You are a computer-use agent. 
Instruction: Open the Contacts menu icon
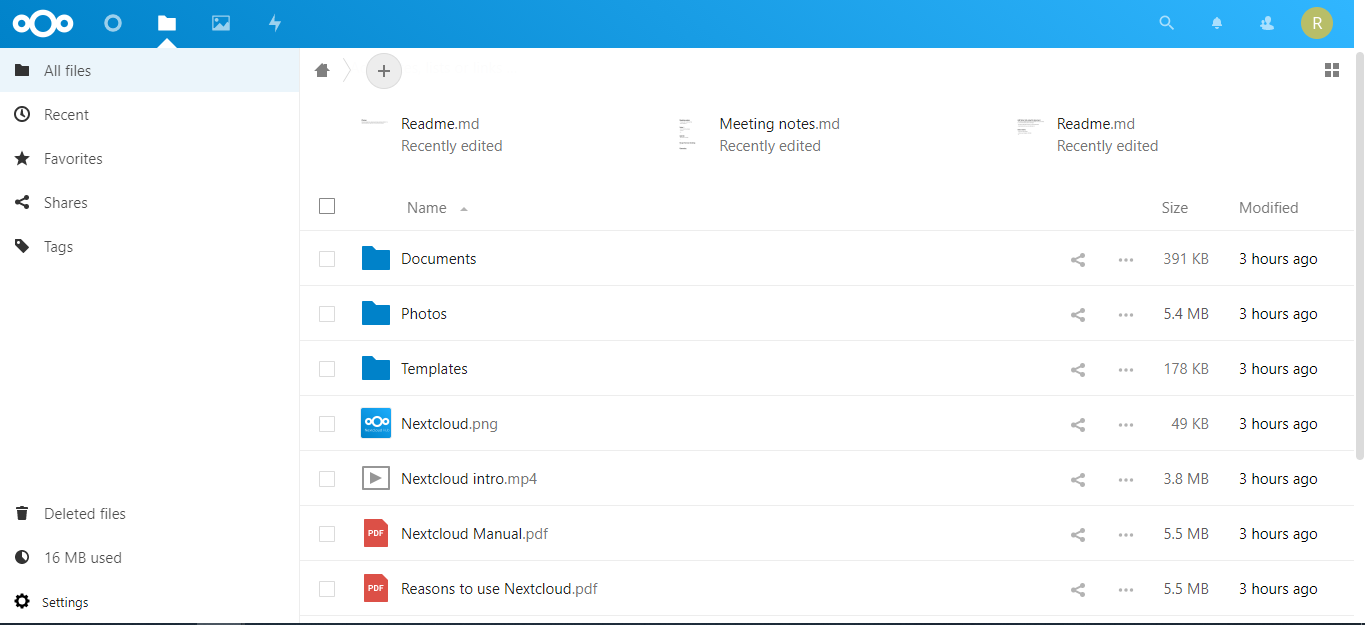point(1266,22)
